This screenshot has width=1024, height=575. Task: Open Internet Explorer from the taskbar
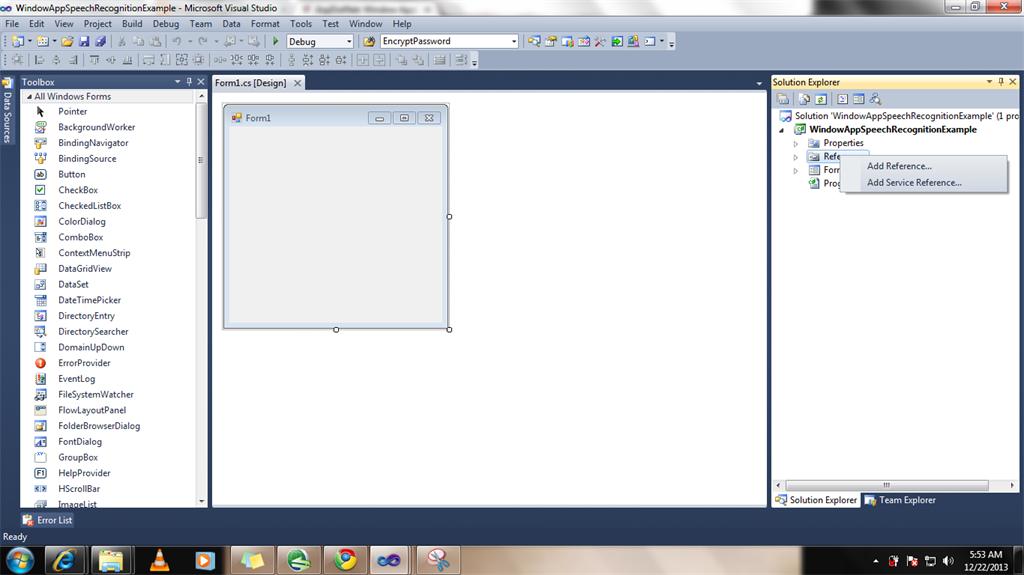click(64, 560)
